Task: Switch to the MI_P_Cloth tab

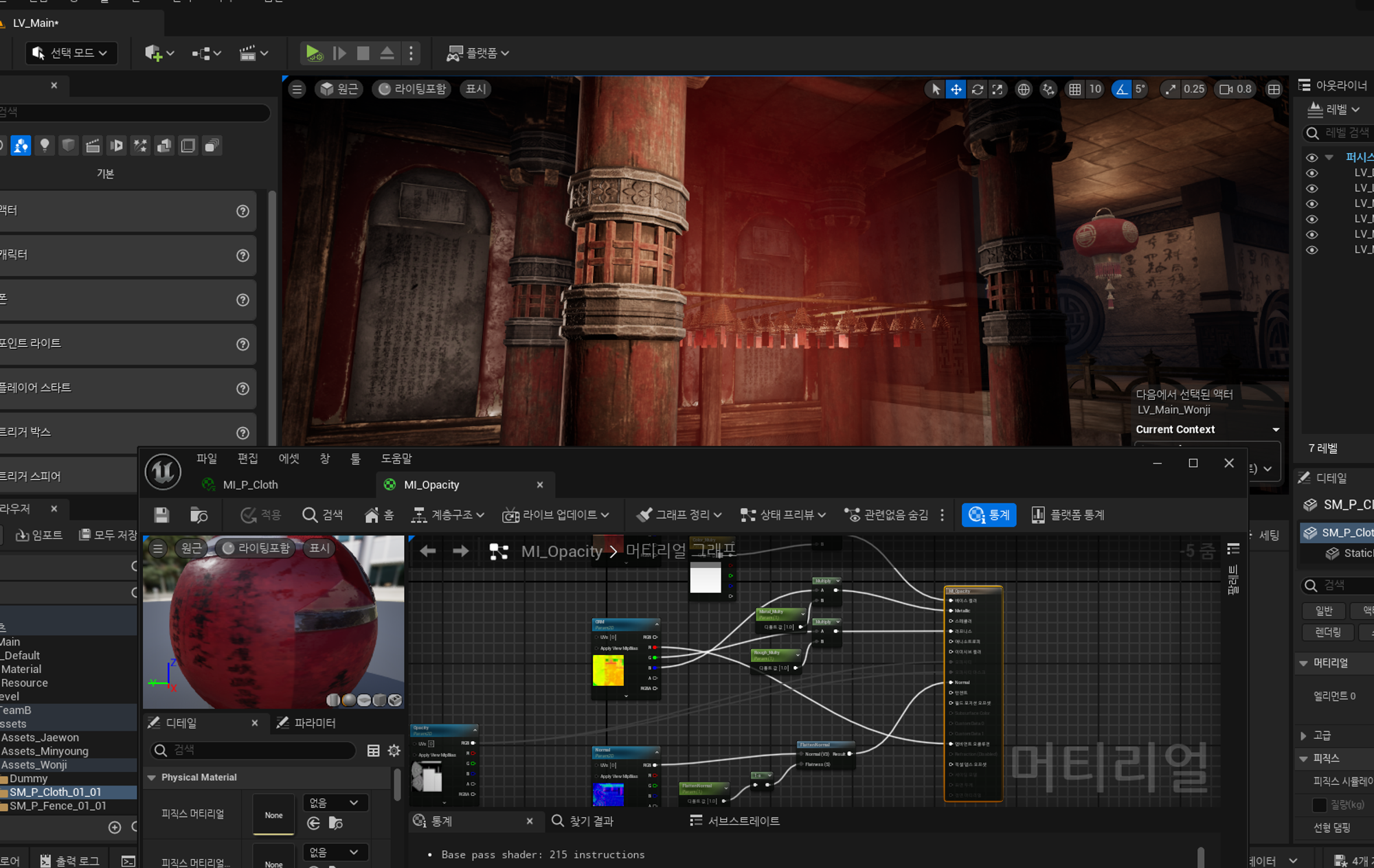Action: point(250,485)
